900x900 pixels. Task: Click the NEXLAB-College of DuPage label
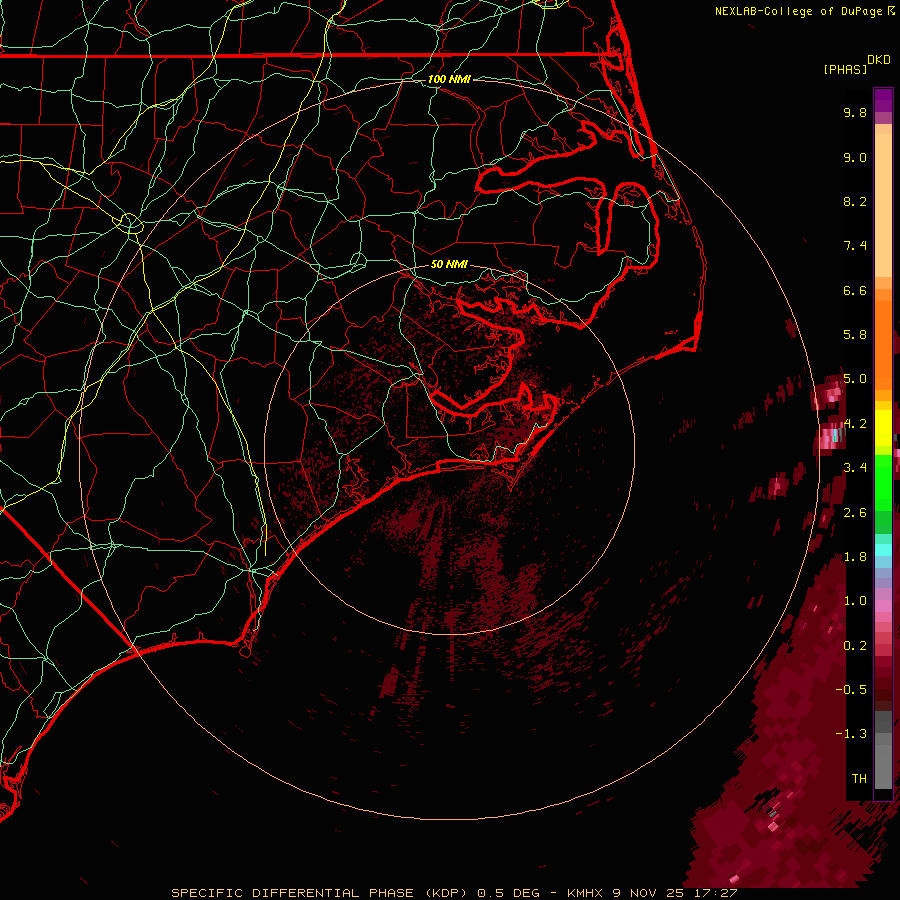798,11
